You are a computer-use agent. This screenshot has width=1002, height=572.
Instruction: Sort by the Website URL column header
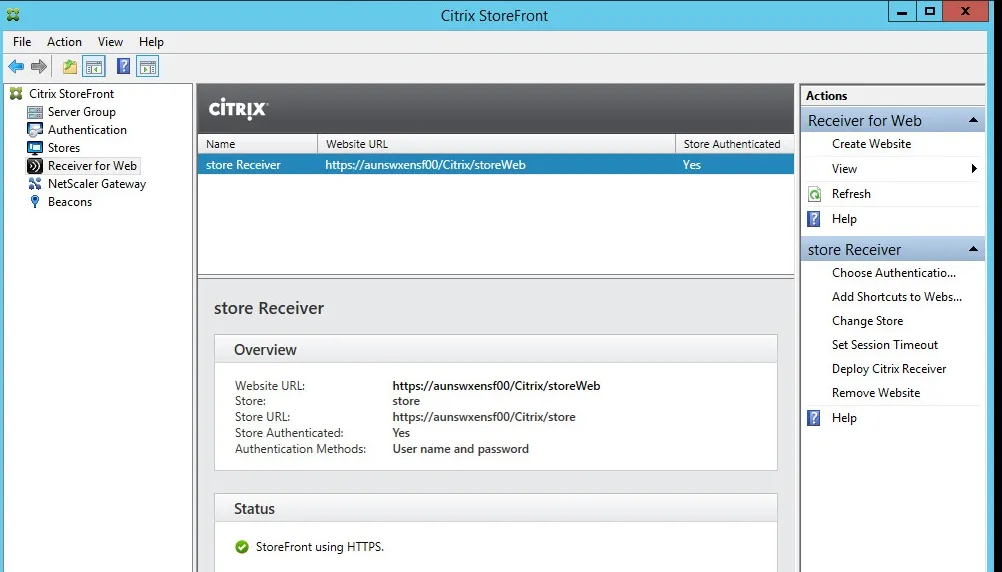pyautogui.click(x=497, y=144)
